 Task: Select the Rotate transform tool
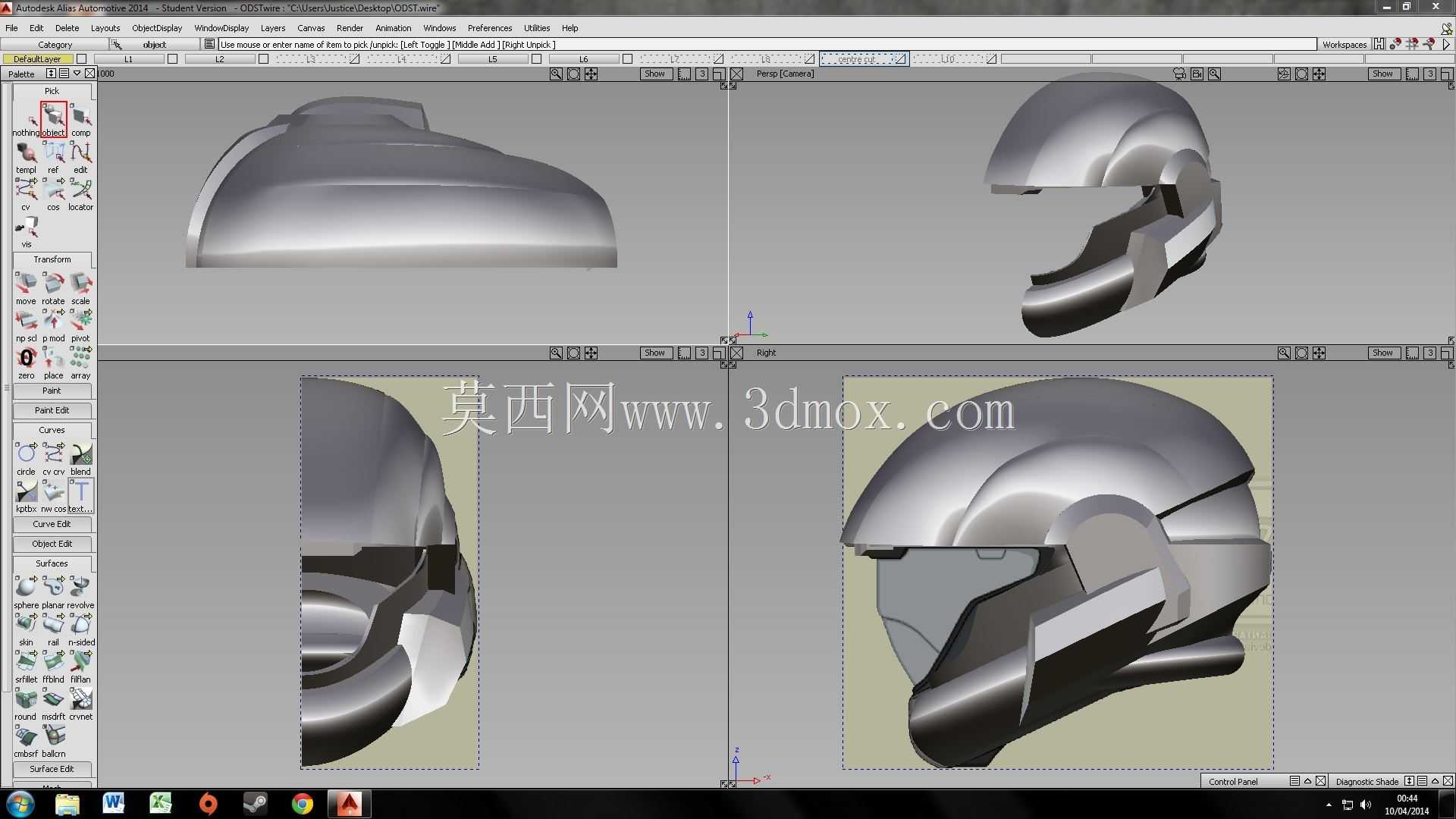point(53,289)
